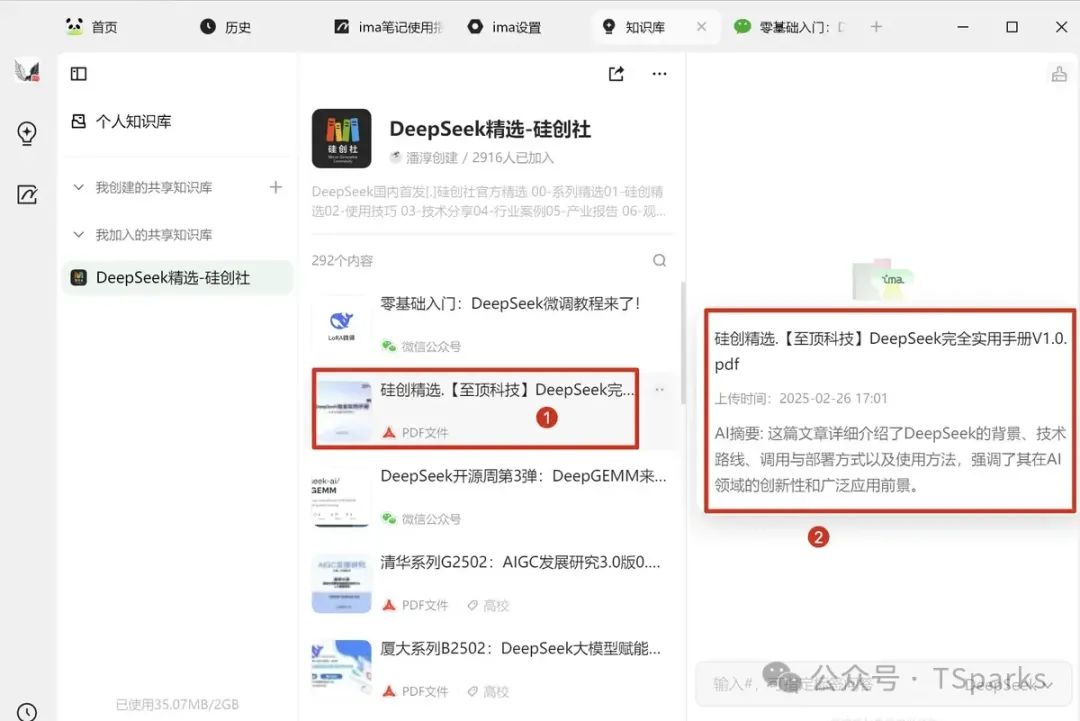The width and height of the screenshot is (1080, 721).
Task: Search within the 292 contents
Action: 659,260
